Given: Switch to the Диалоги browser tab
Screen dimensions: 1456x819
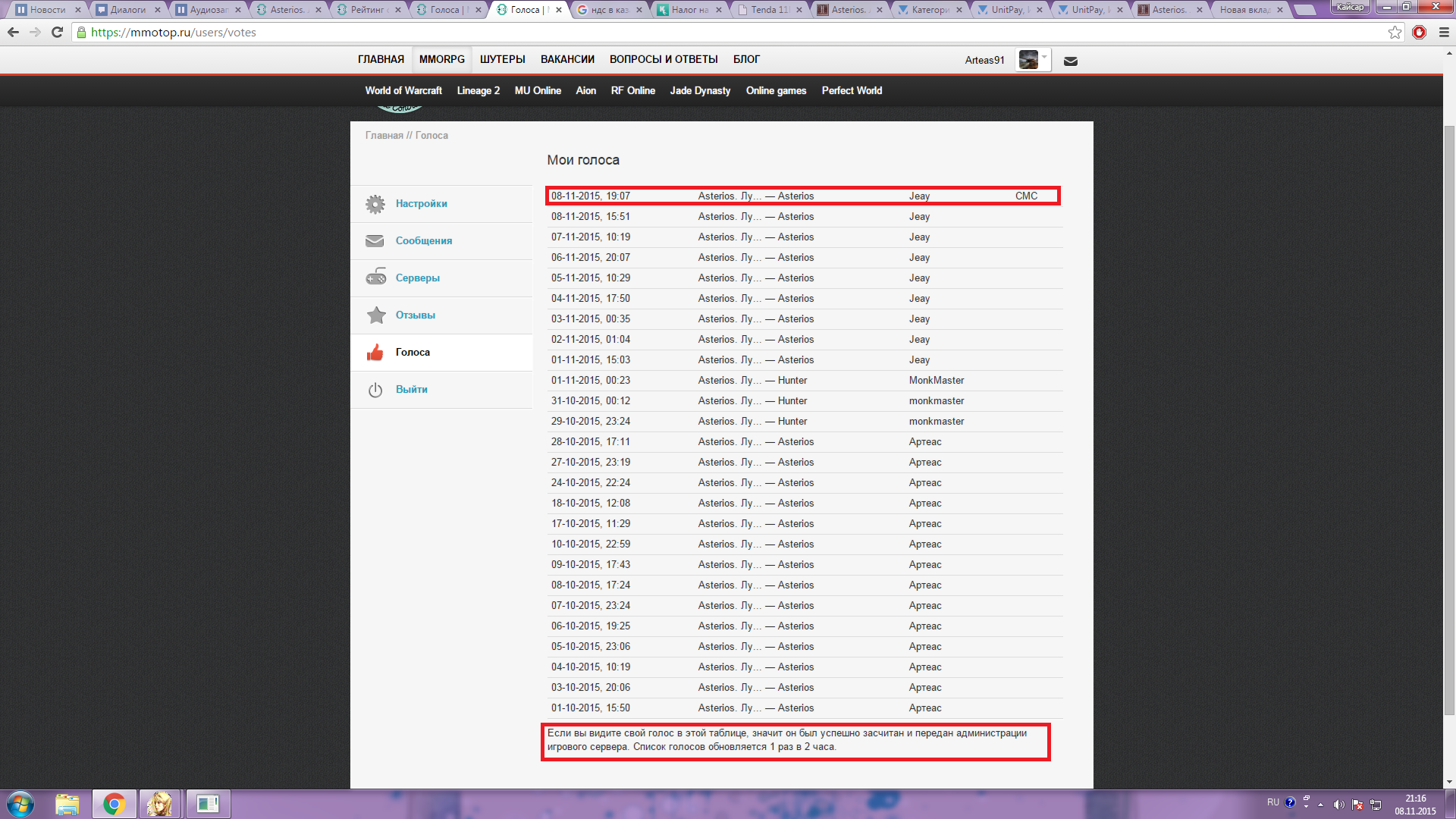Looking at the screenshot, I should pos(127,10).
